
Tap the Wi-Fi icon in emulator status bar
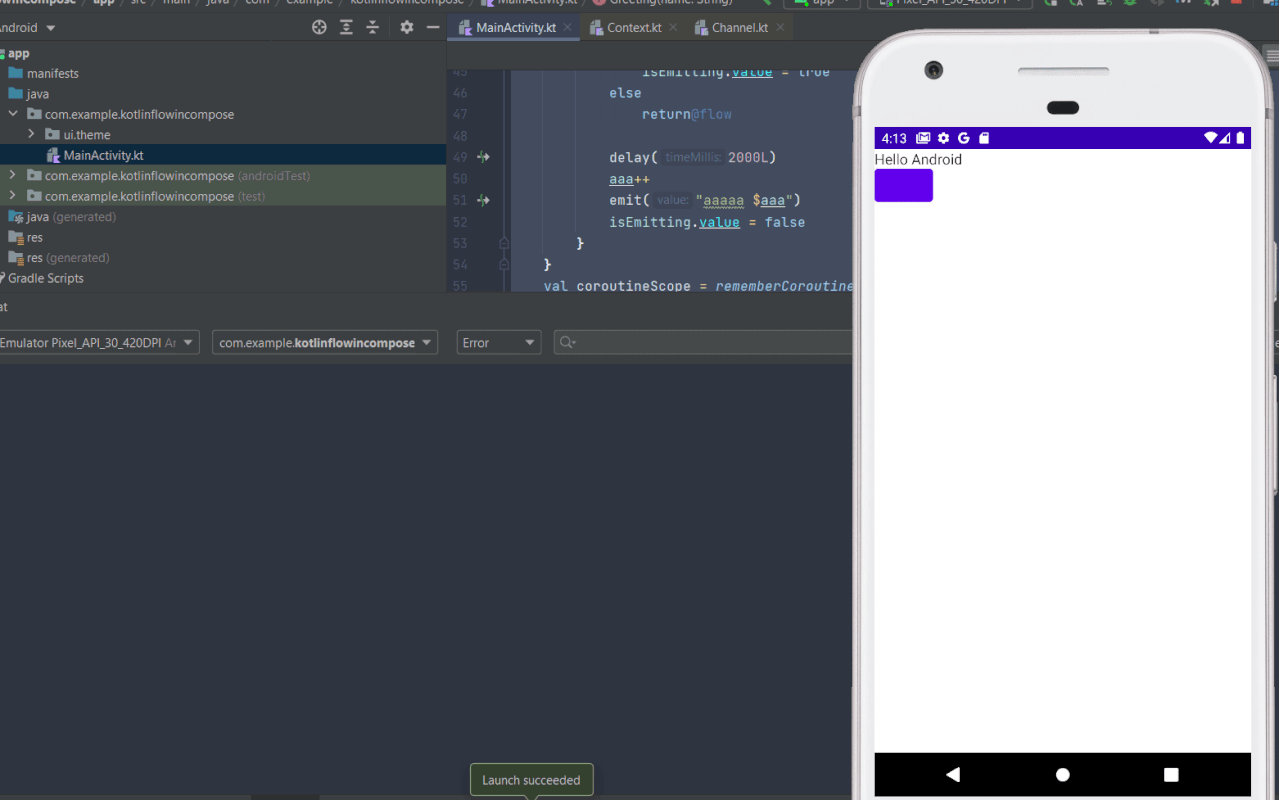(1211, 138)
